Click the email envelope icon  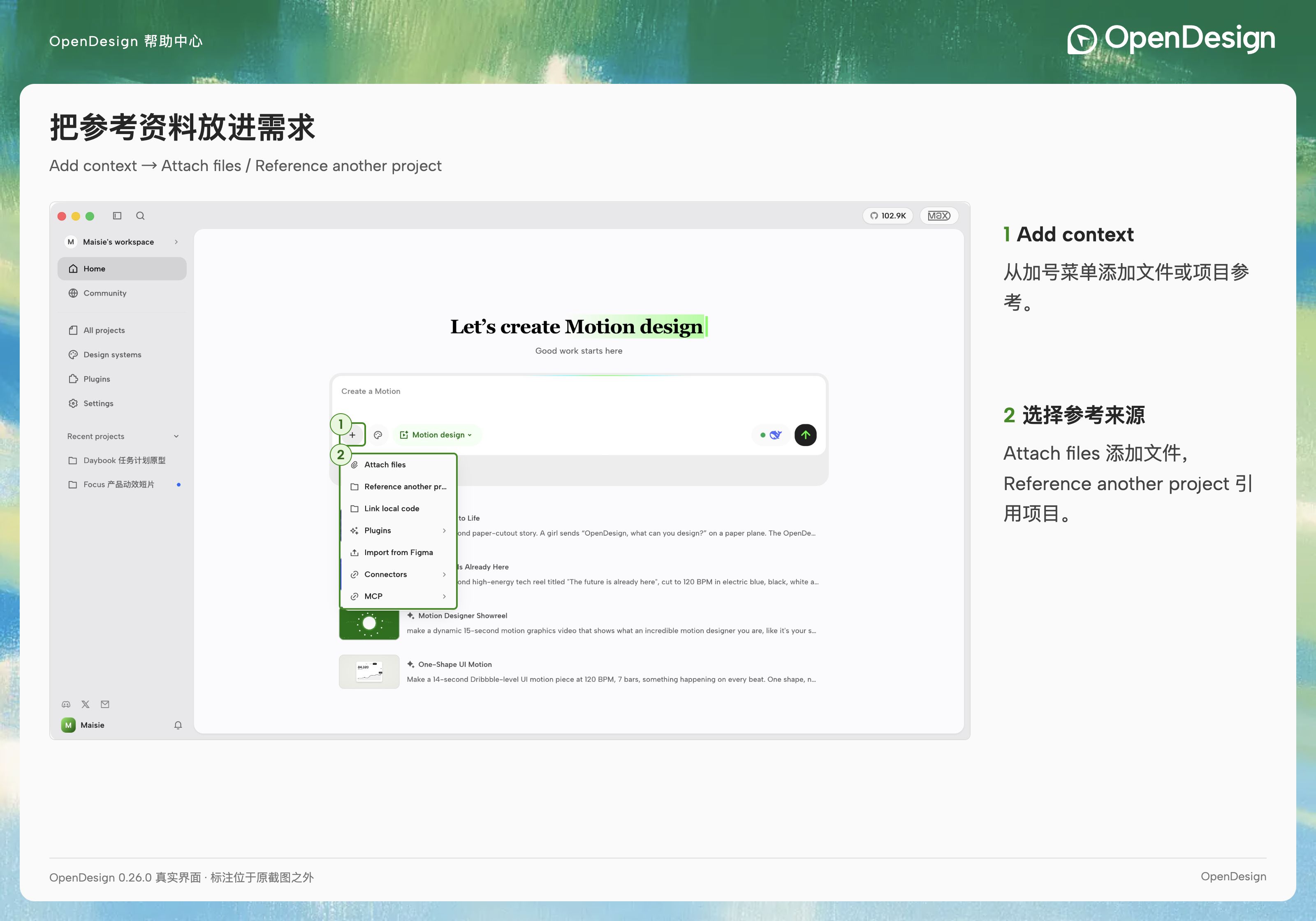[105, 704]
